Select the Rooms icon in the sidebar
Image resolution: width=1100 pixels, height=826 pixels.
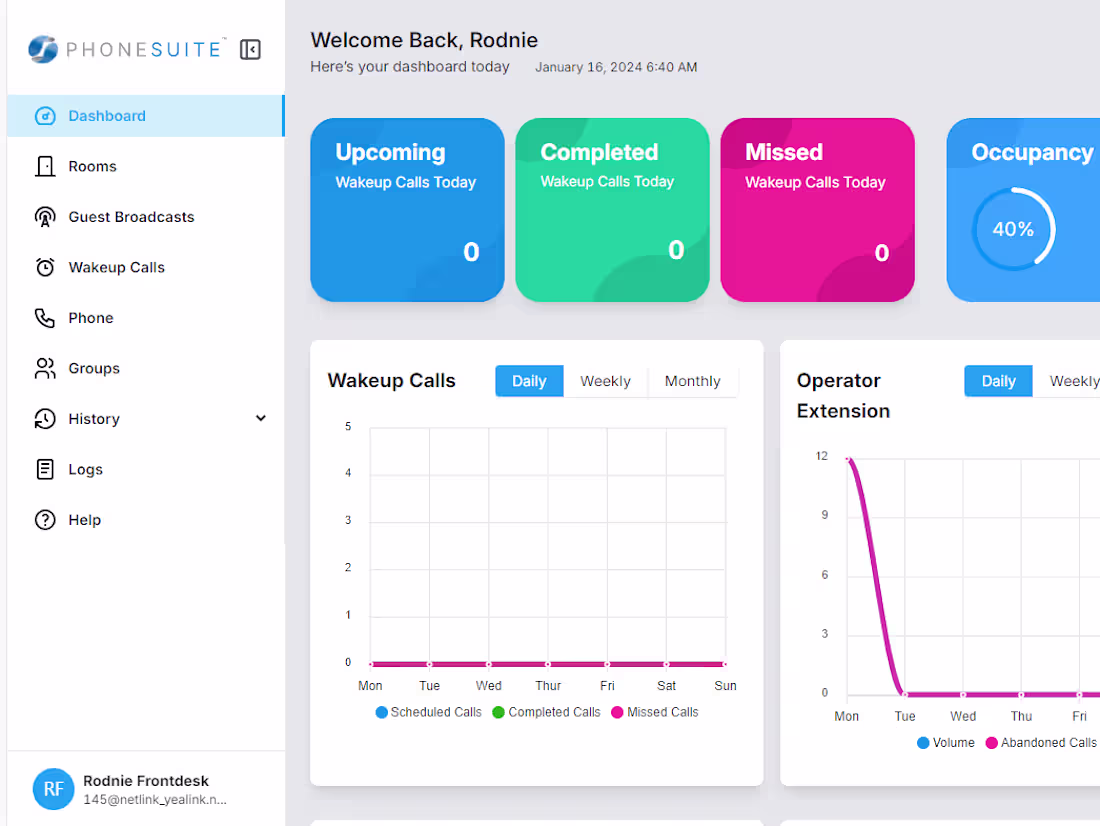click(x=43, y=166)
